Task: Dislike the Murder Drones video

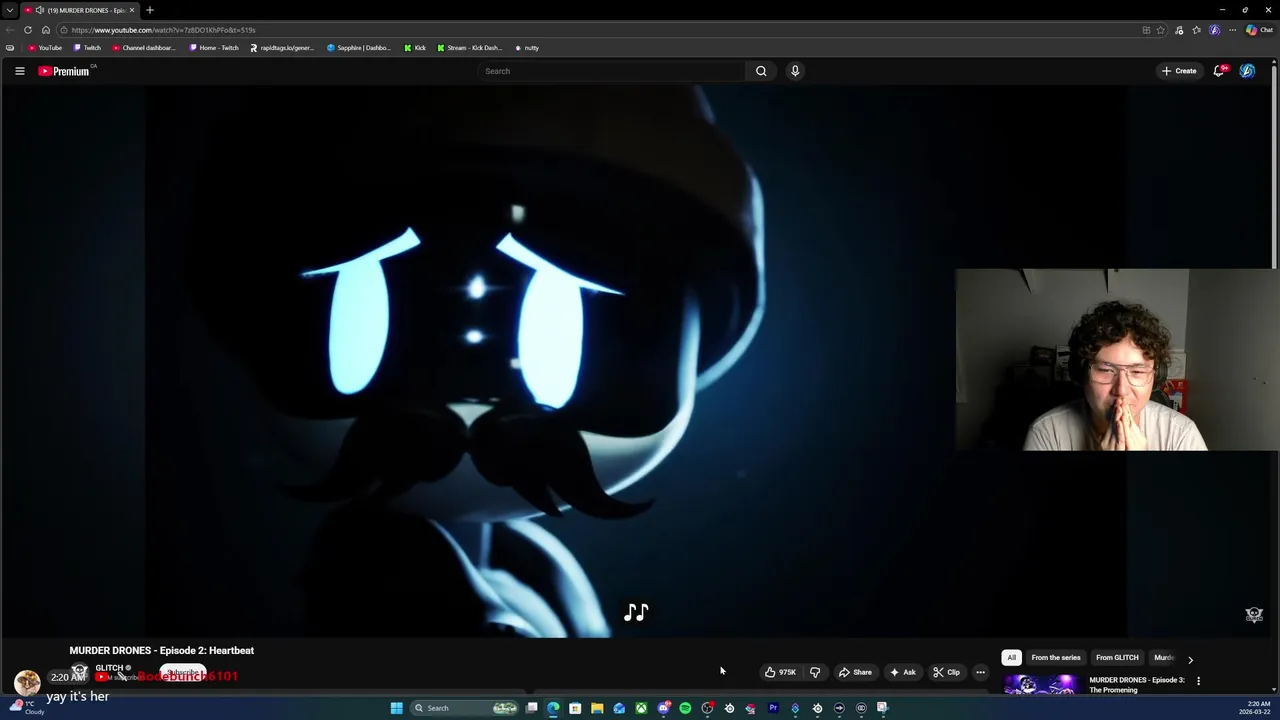Action: (815, 672)
